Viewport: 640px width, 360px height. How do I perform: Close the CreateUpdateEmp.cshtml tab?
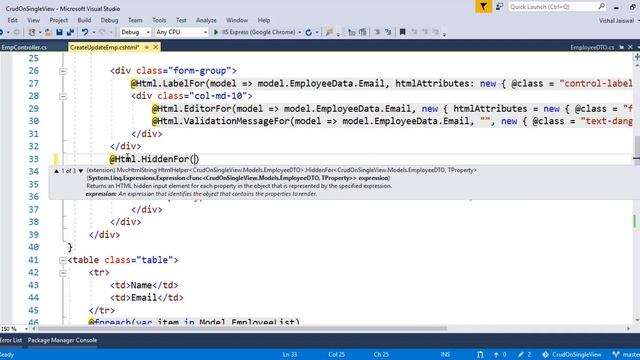156,47
